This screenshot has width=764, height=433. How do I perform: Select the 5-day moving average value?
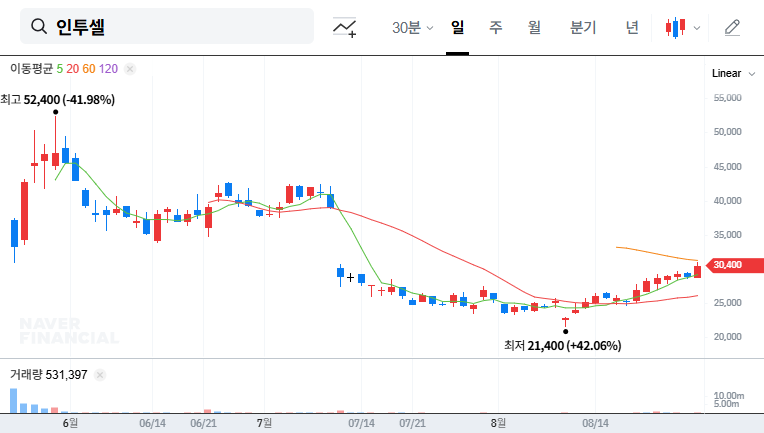(59, 69)
